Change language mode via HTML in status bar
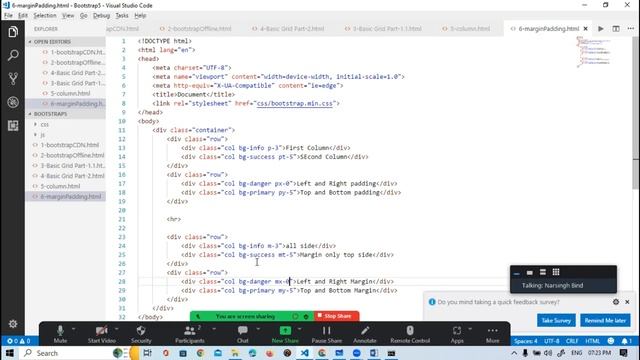The width and height of the screenshot is (640, 360). [593, 341]
